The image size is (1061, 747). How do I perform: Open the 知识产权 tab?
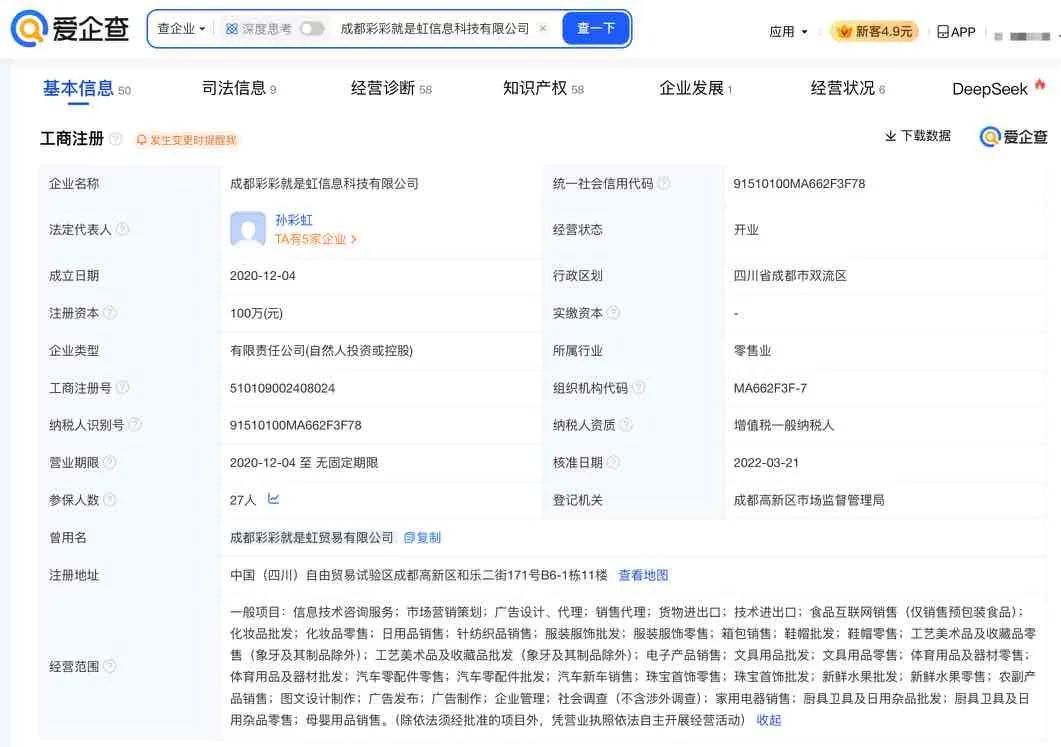pyautogui.click(x=534, y=89)
